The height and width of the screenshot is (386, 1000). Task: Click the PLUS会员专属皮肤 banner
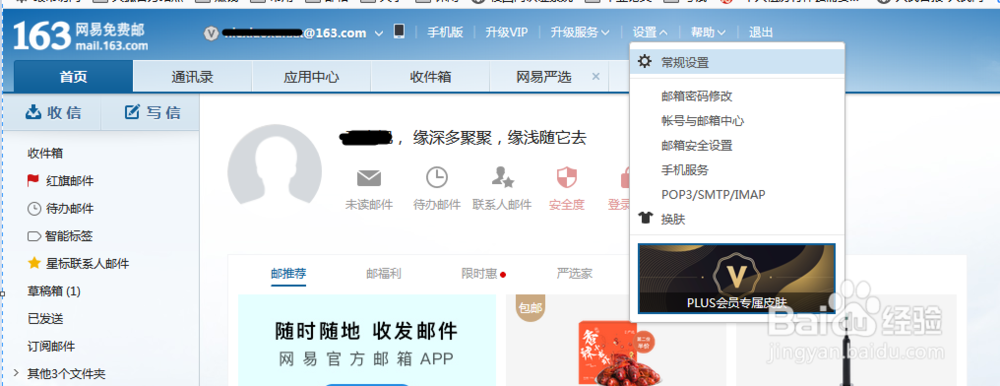point(737,278)
